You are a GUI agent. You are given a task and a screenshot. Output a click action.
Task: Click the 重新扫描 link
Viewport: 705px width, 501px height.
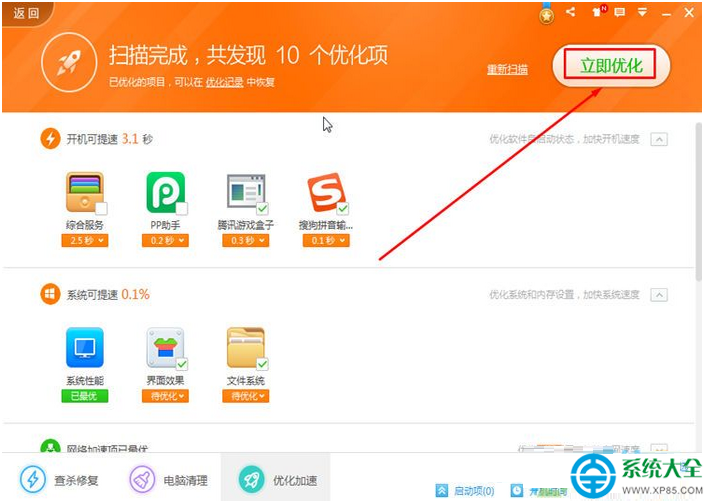pos(507,69)
